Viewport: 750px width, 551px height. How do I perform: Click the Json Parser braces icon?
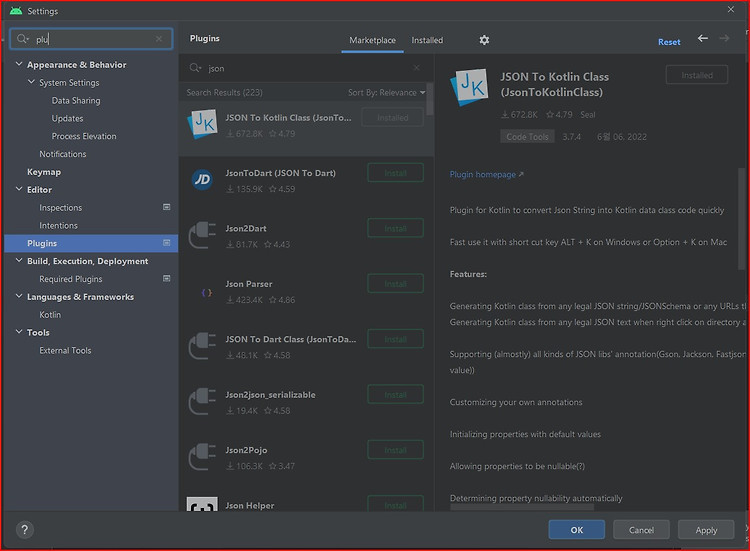point(207,292)
